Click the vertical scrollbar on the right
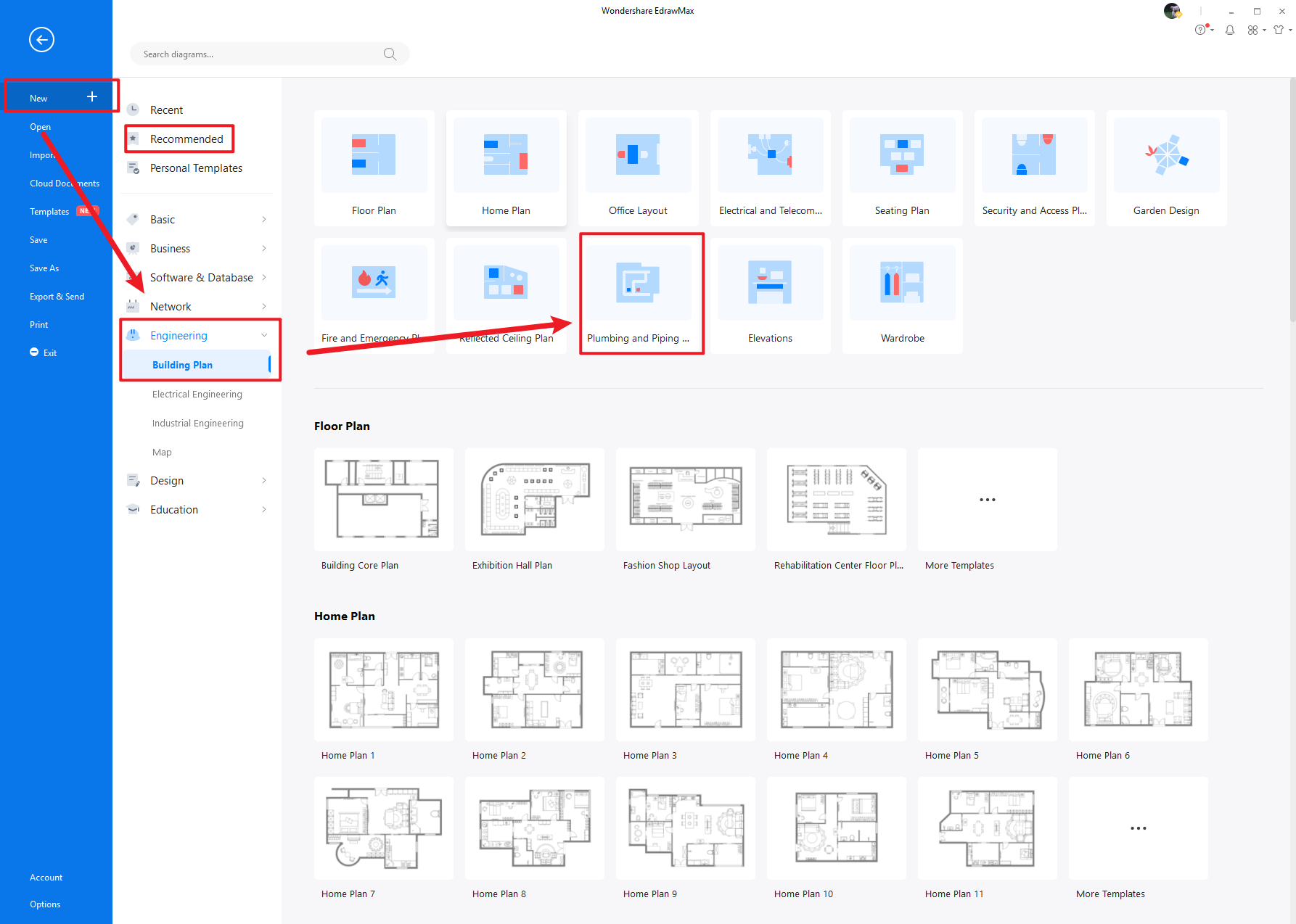1296x924 pixels. [1292, 200]
